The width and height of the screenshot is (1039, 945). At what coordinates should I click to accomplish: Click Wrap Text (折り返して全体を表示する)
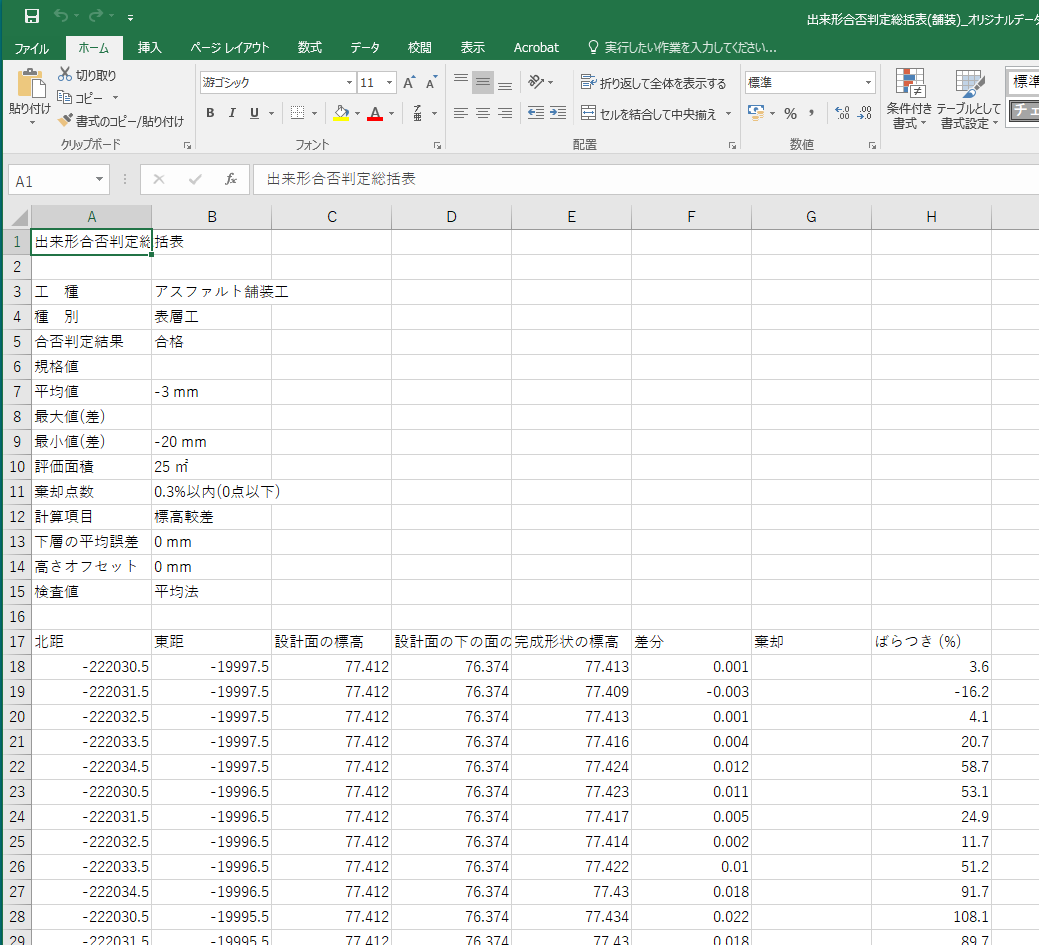tap(653, 83)
